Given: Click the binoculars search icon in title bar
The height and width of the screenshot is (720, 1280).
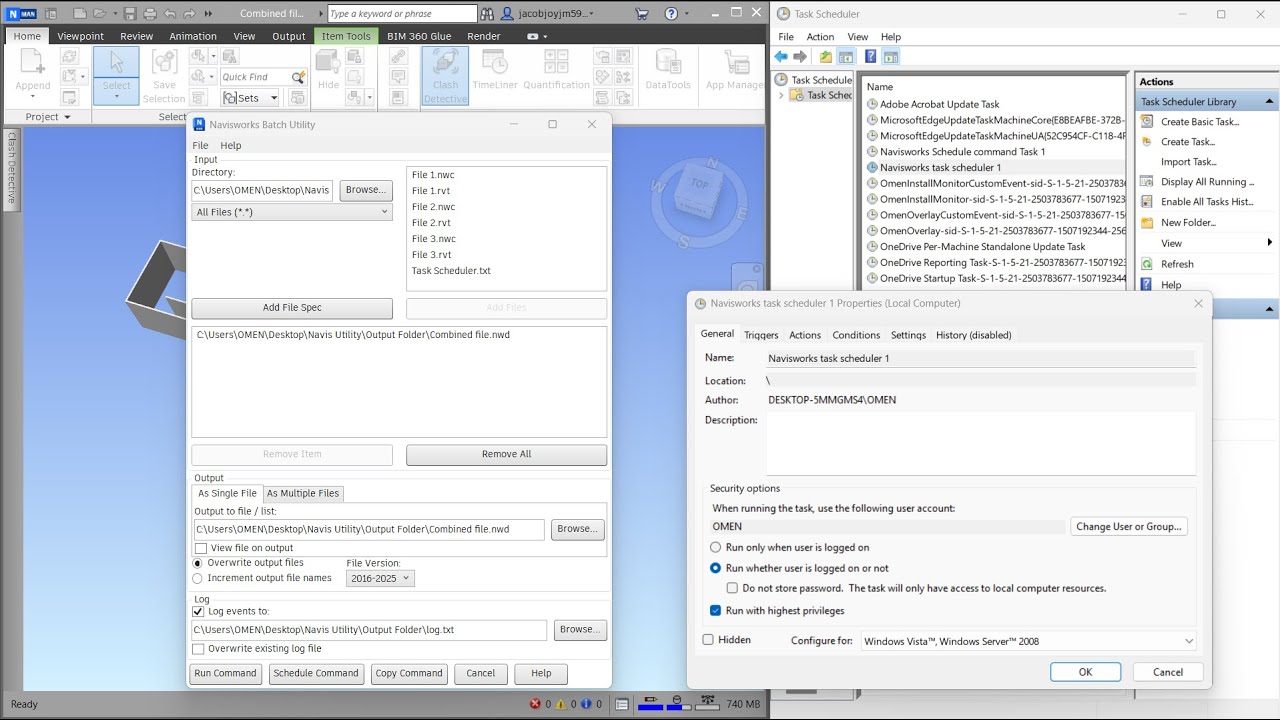Looking at the screenshot, I should (487, 14).
